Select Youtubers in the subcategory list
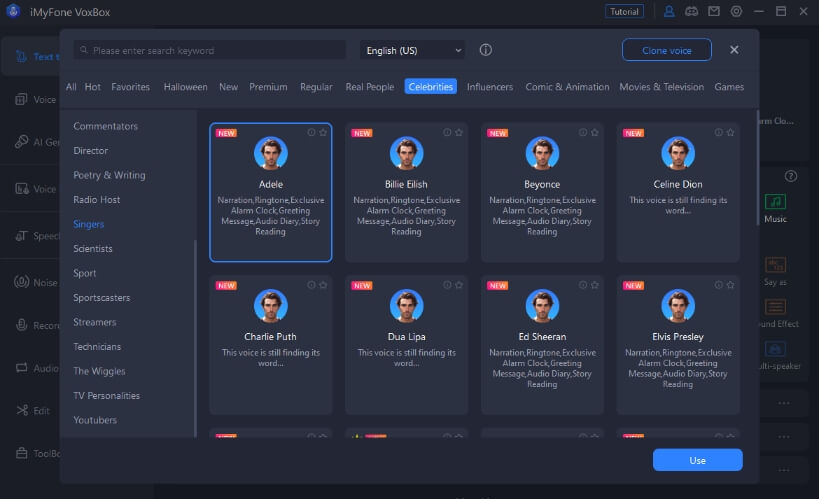The image size is (819, 499). click(x=95, y=420)
